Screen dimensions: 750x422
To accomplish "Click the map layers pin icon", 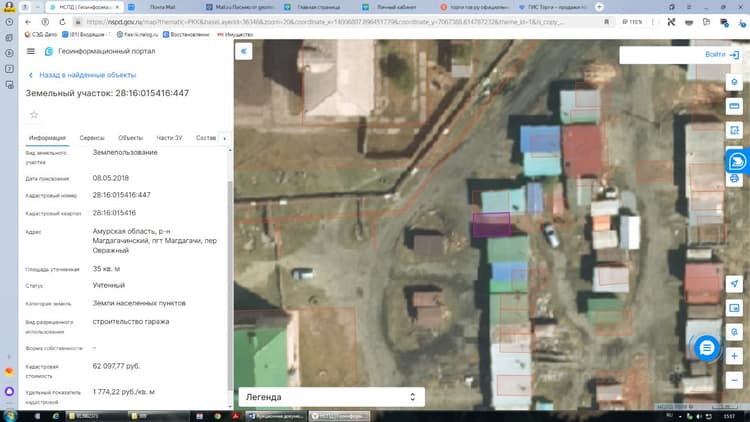I will [734, 82].
